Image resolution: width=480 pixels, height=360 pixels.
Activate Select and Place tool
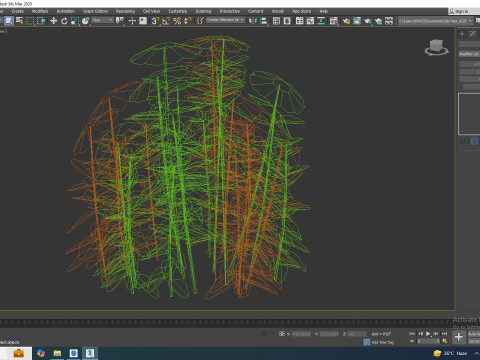(85, 21)
